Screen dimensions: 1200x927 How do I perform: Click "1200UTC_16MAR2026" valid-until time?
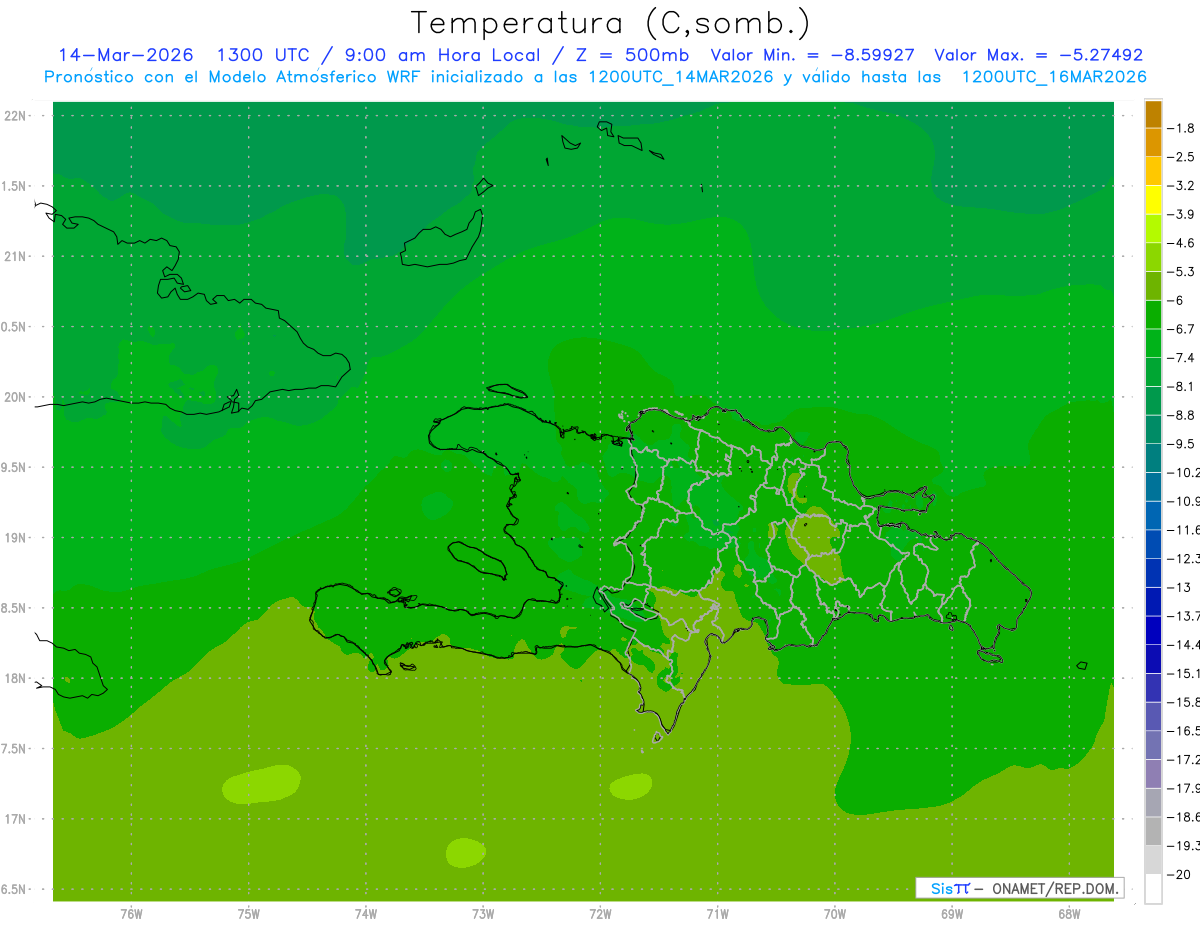(1054, 77)
